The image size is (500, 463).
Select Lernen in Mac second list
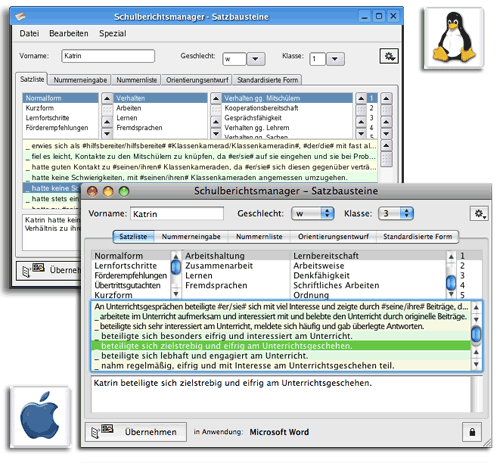(236, 276)
